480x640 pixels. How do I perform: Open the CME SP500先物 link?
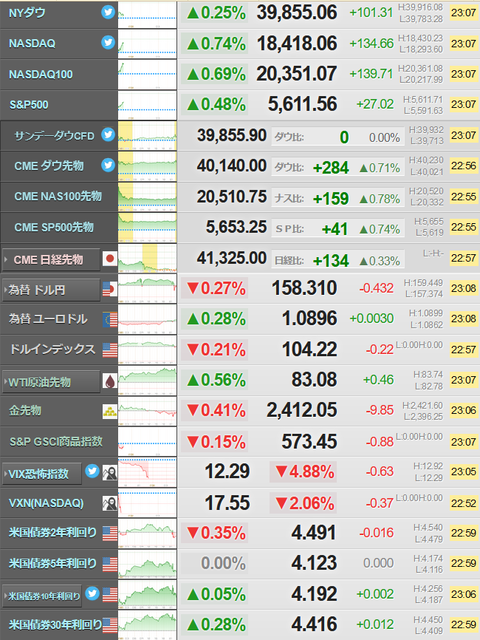(x=54, y=227)
